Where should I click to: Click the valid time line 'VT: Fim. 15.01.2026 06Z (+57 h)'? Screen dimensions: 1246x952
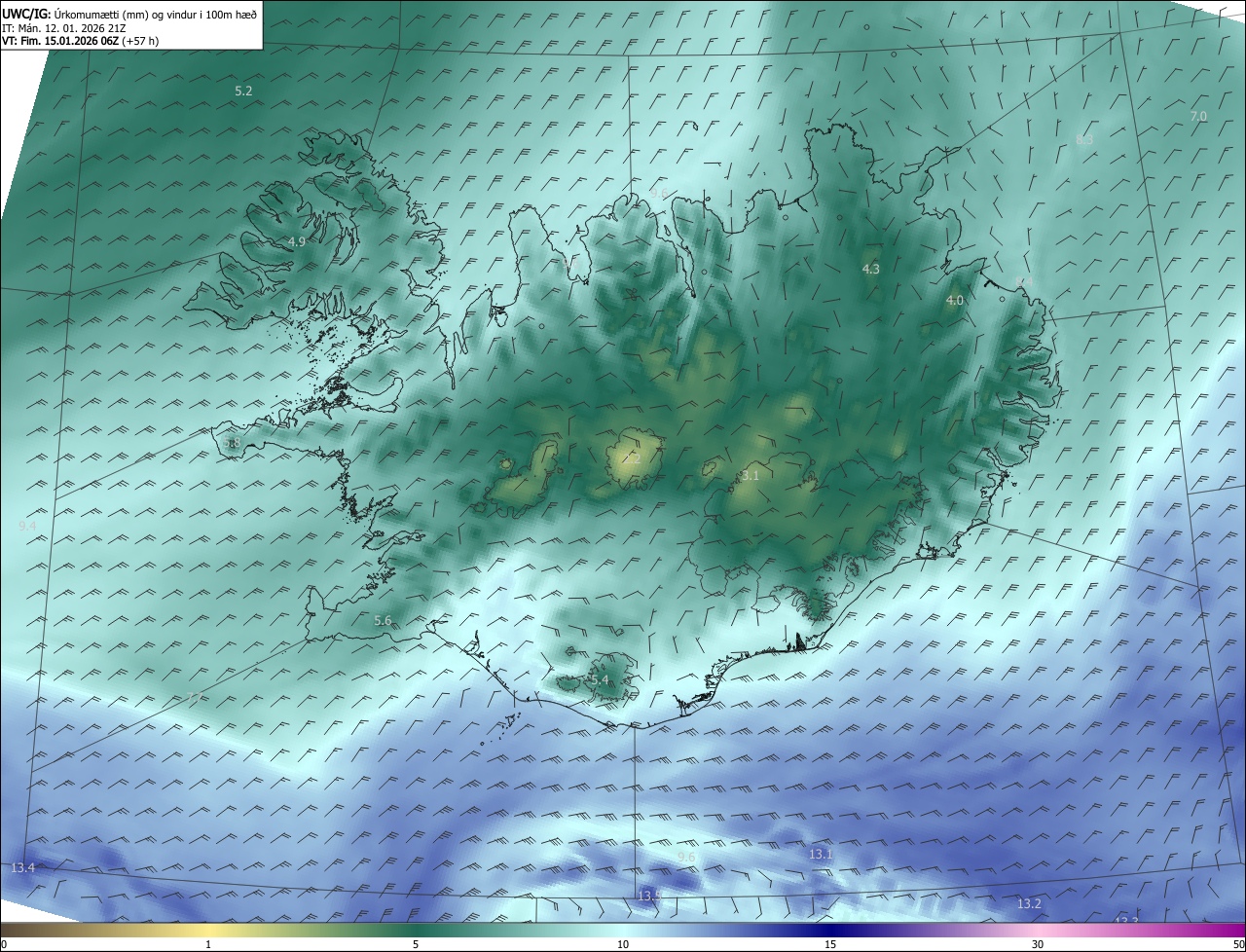coord(80,41)
